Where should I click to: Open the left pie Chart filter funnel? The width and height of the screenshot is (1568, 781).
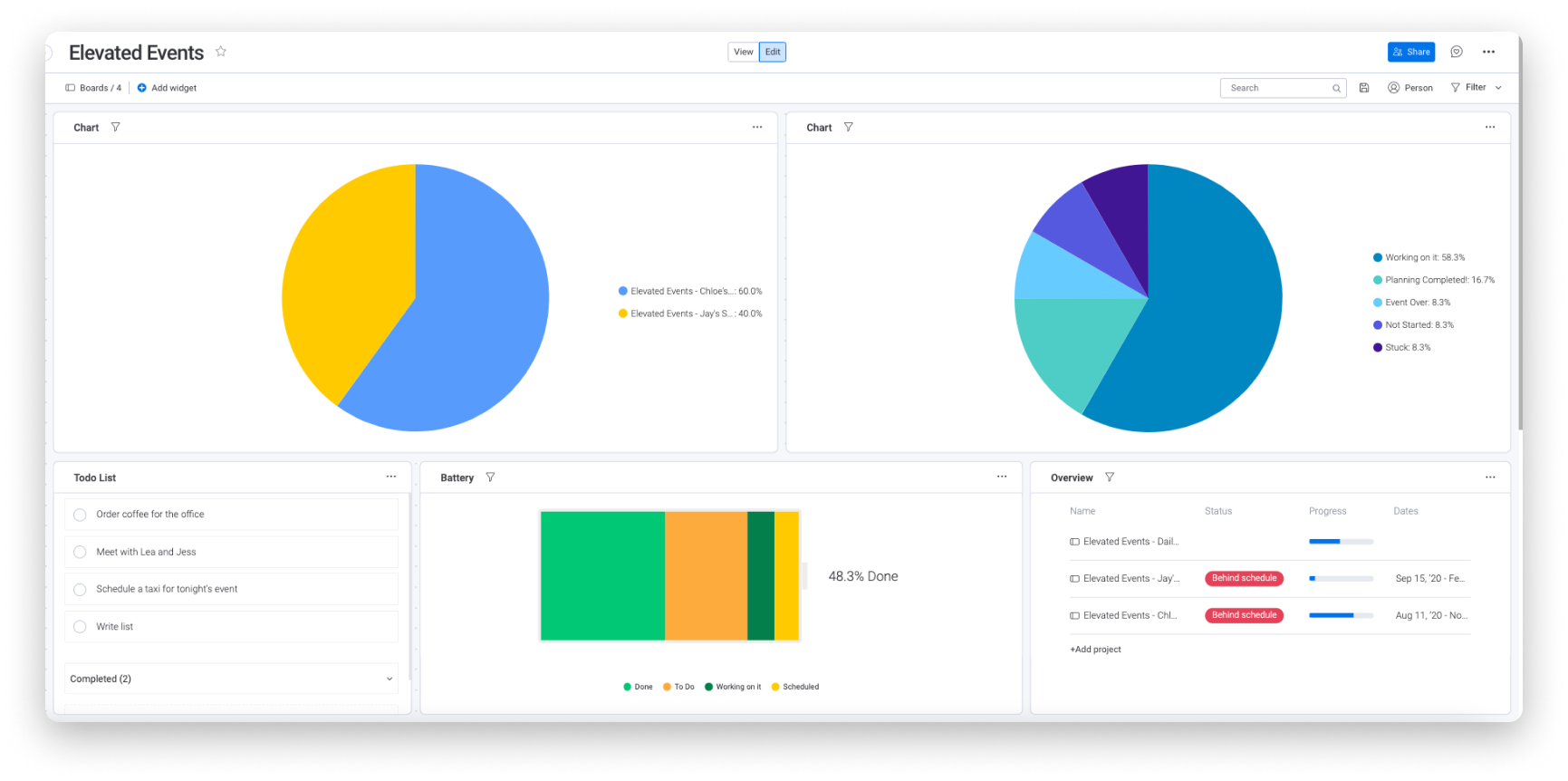115,127
